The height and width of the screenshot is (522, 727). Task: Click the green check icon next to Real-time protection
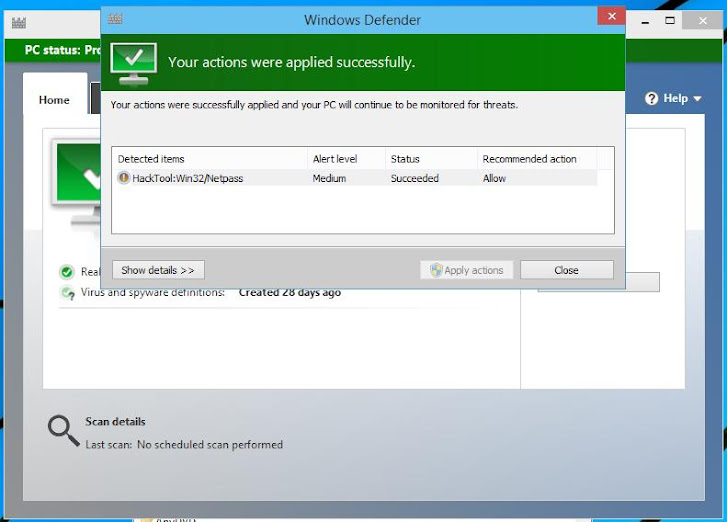[x=67, y=272]
